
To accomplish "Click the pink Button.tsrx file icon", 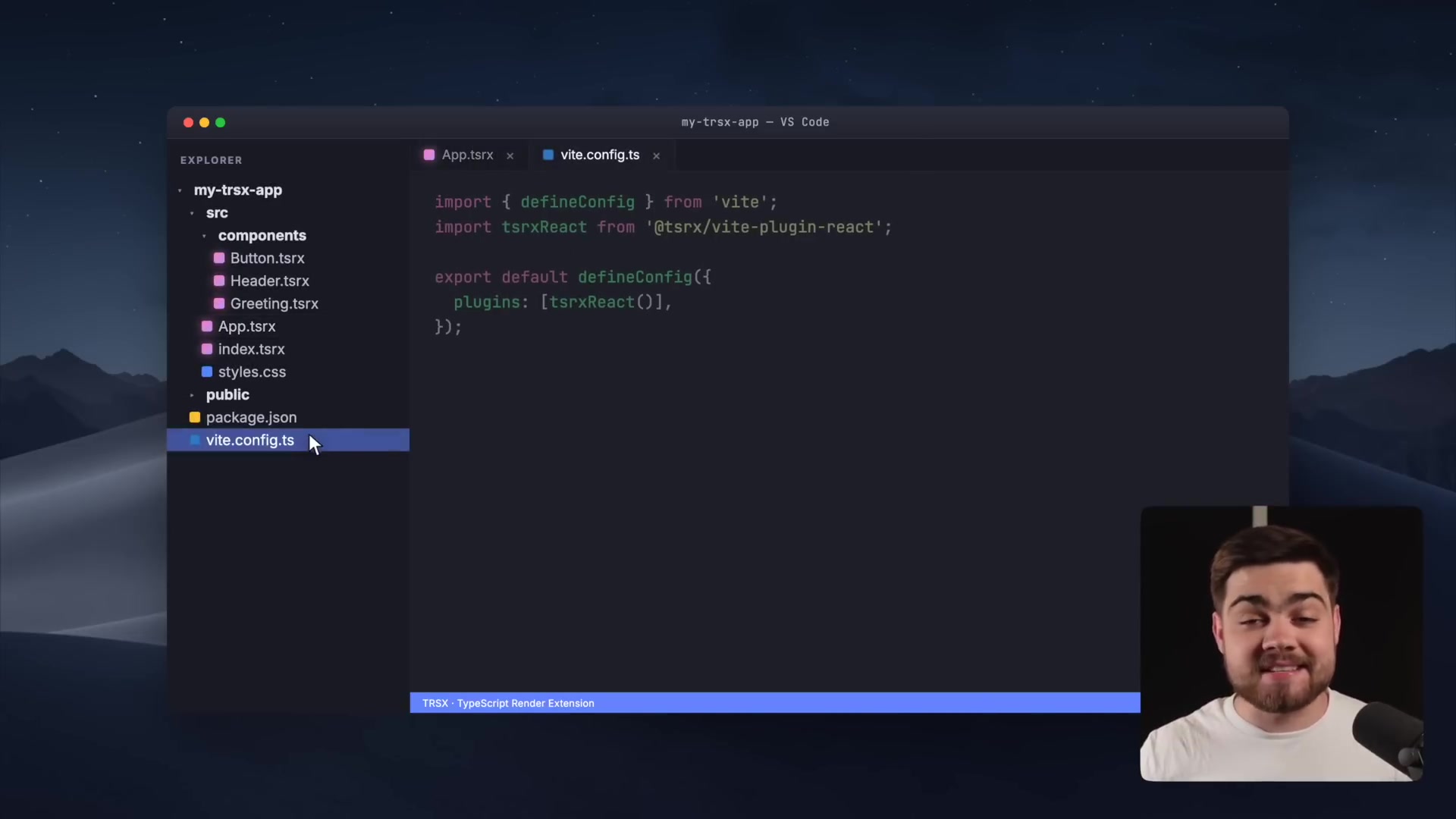I will (219, 258).
